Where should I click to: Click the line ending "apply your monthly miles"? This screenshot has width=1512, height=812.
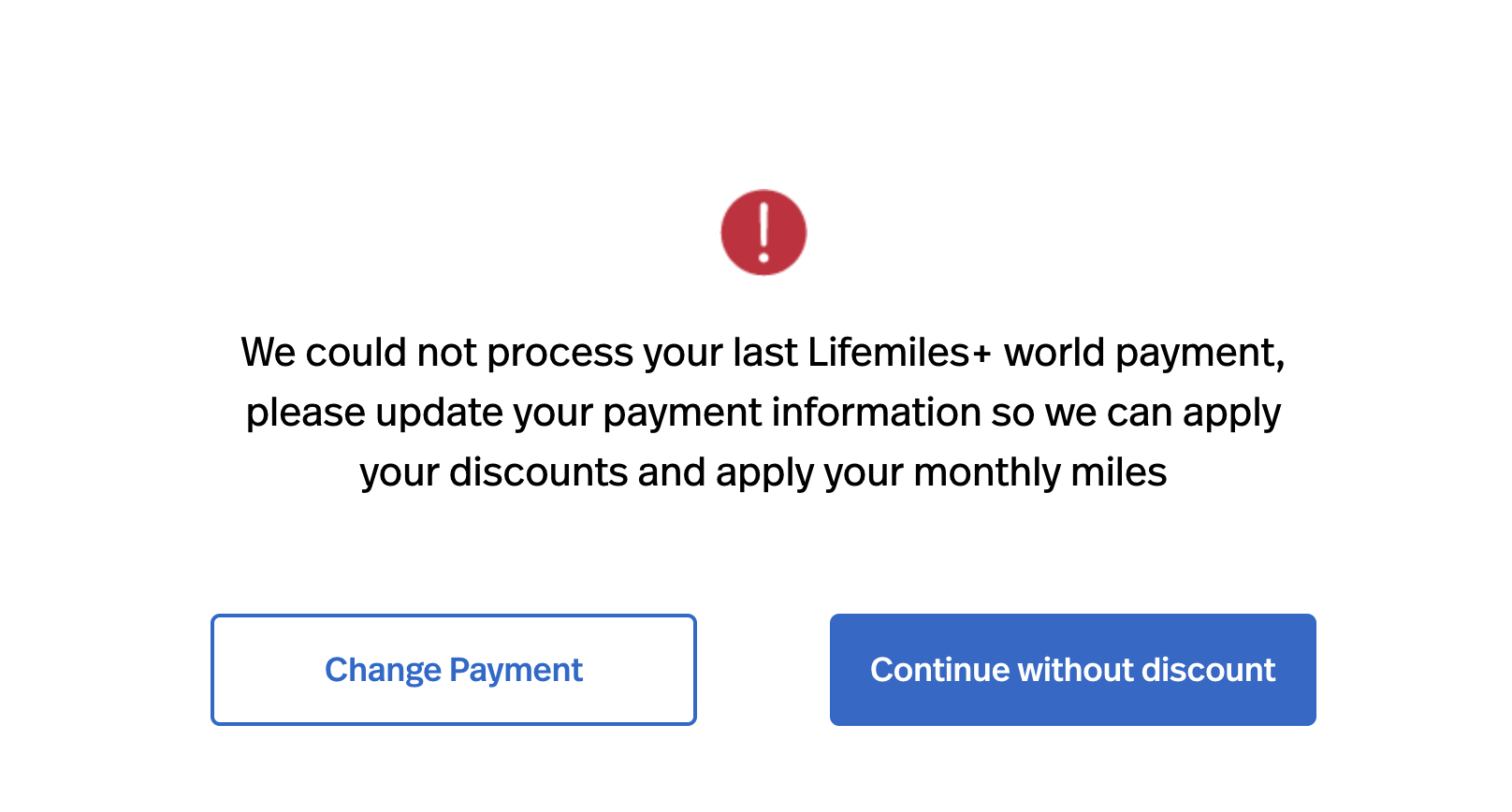click(x=763, y=473)
